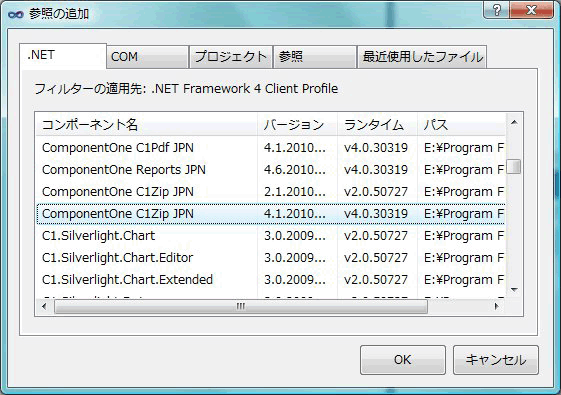Click the vertical scrollbar down arrow

[x=514, y=289]
